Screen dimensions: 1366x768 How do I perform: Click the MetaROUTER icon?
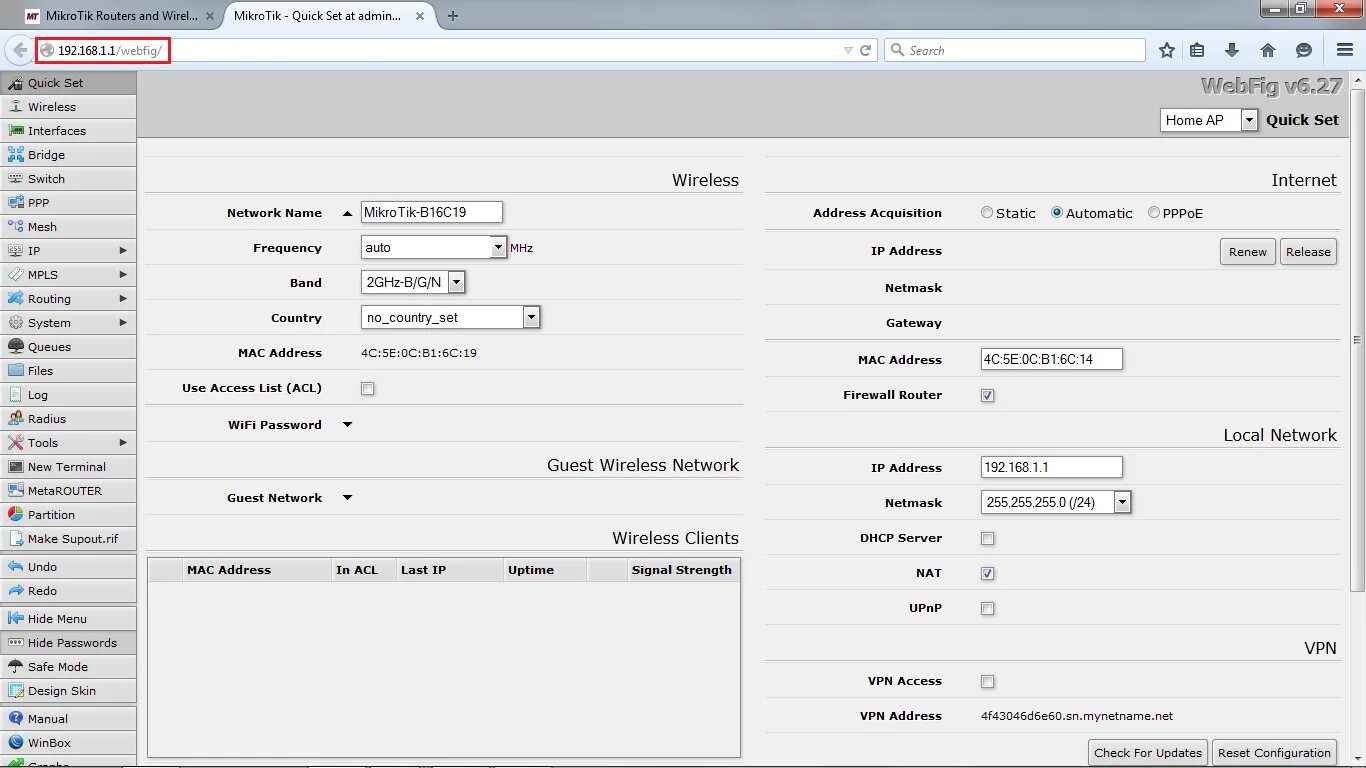pos(15,491)
